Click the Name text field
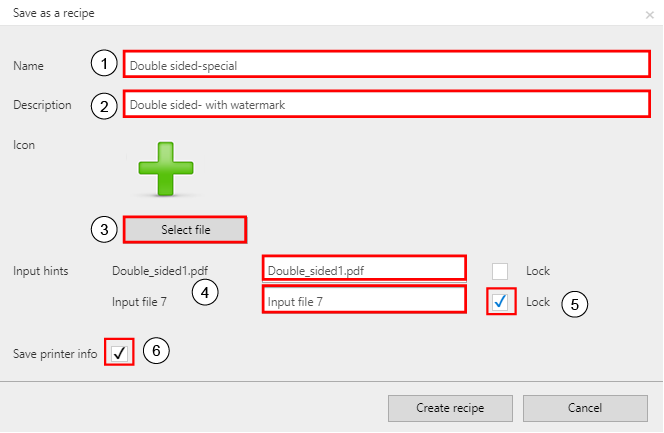Image resolution: width=664 pixels, height=433 pixels. coord(387,65)
